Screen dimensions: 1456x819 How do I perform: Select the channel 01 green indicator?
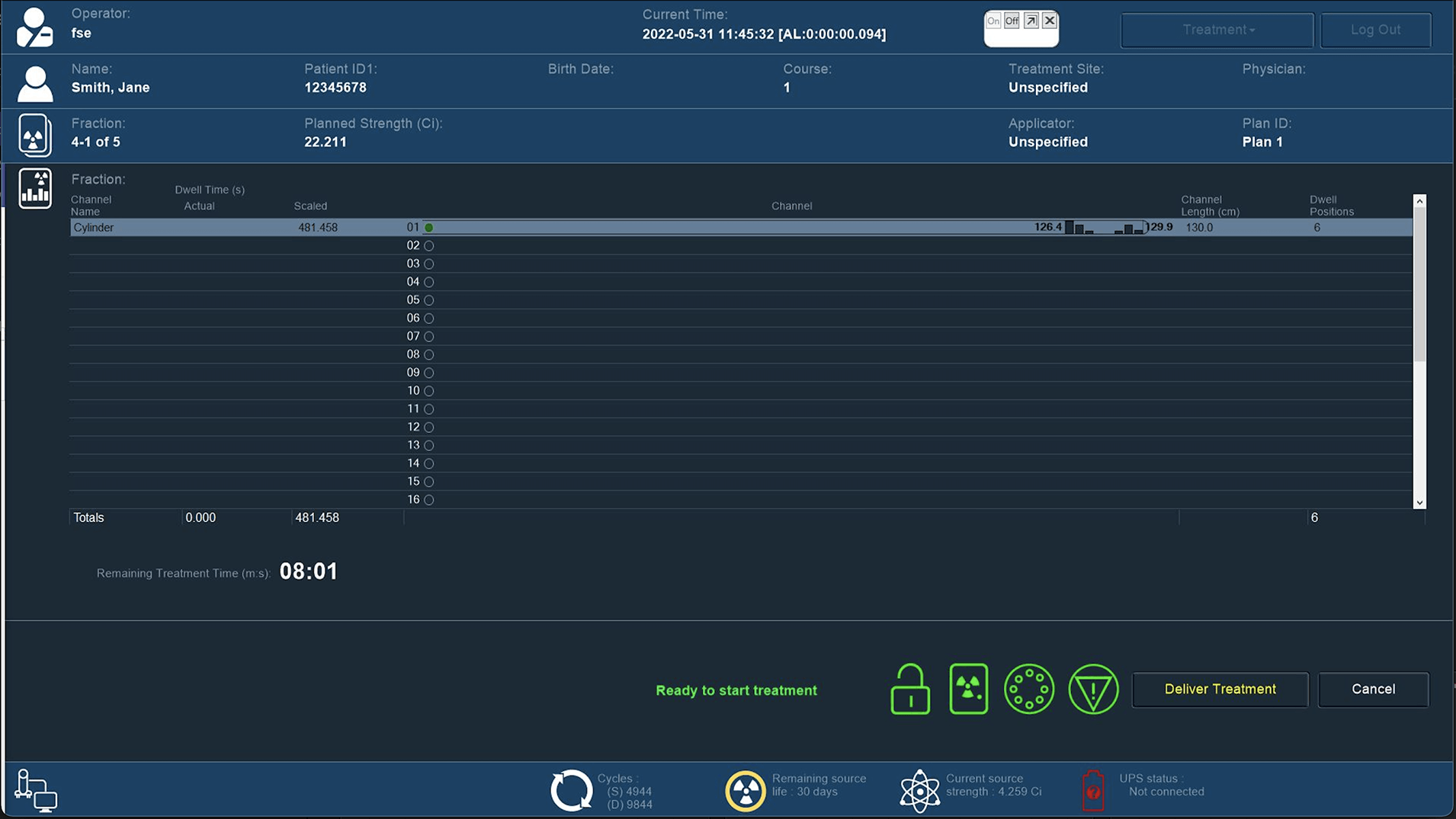(x=429, y=227)
